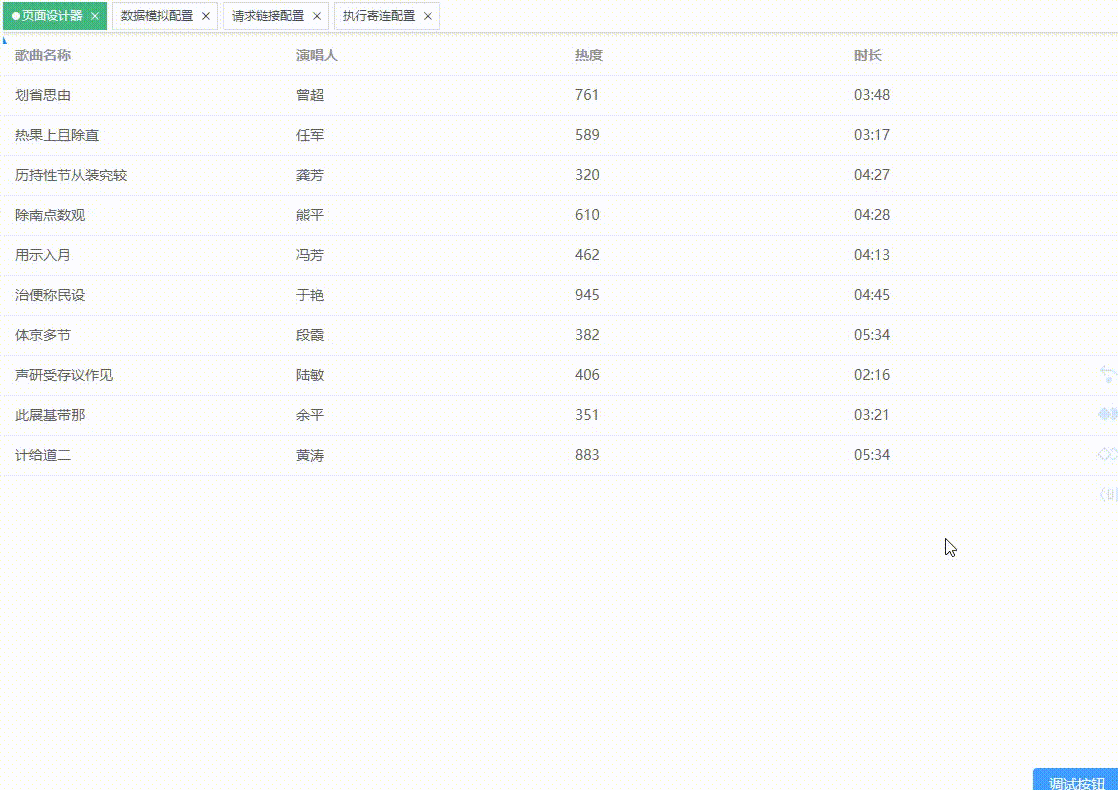Close the 页面设计器 tab
The width and height of the screenshot is (1118, 790).
click(95, 16)
